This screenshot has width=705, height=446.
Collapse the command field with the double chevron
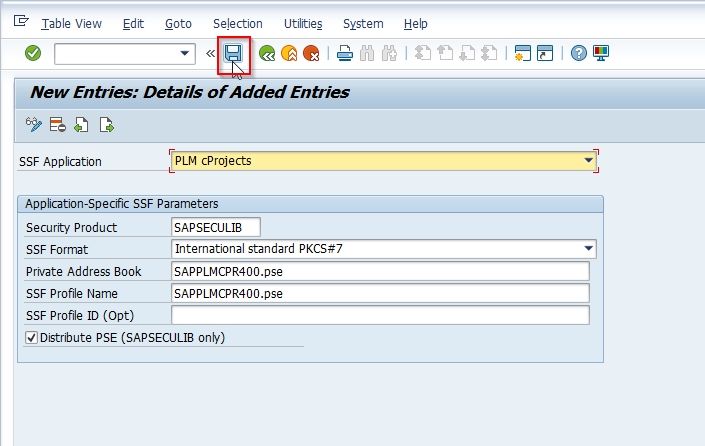pos(210,54)
